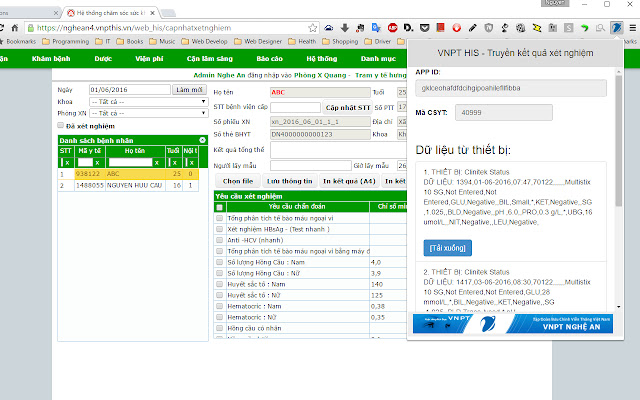This screenshot has width=640, height=400.
Task: Click the browser Home icon
Action: (15, 28)
